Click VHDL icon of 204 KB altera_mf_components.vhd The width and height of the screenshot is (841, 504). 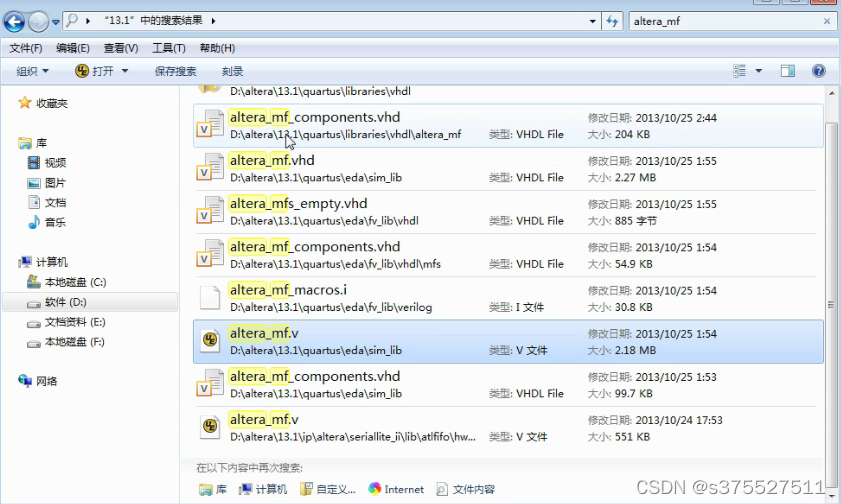(x=210, y=123)
